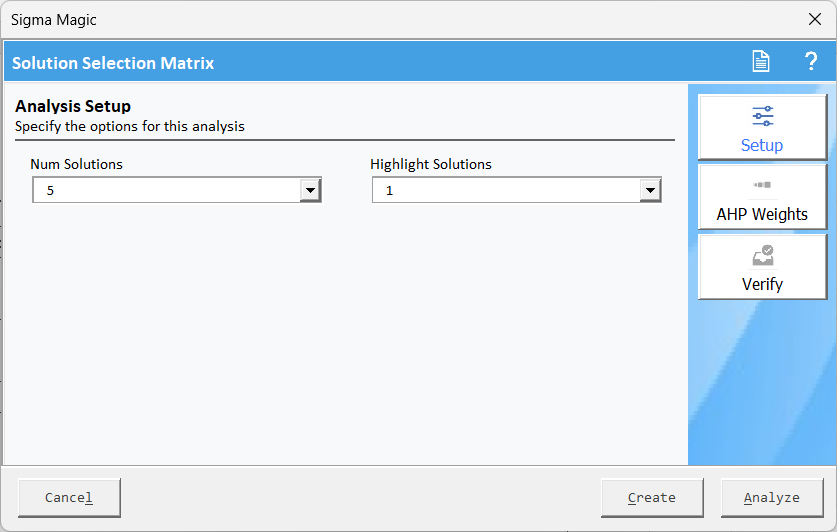Viewport: 837px width, 532px height.
Task: Click the Highlight Solutions label text
Action: pos(431,164)
